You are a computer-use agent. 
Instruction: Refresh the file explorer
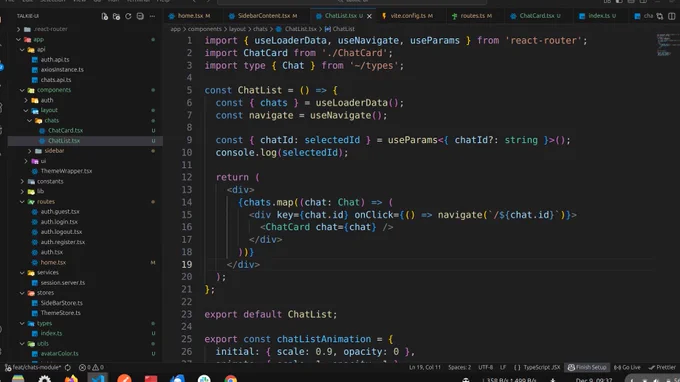tap(128, 16)
